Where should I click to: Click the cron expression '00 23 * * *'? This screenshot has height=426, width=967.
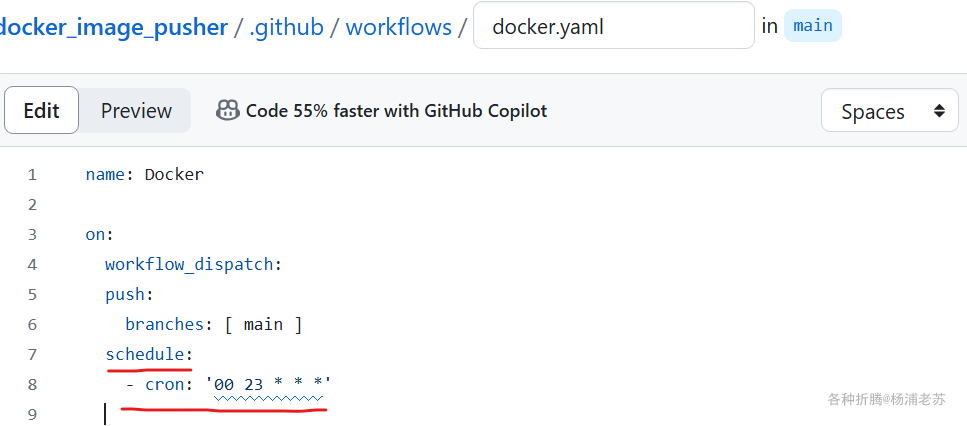(x=273, y=385)
